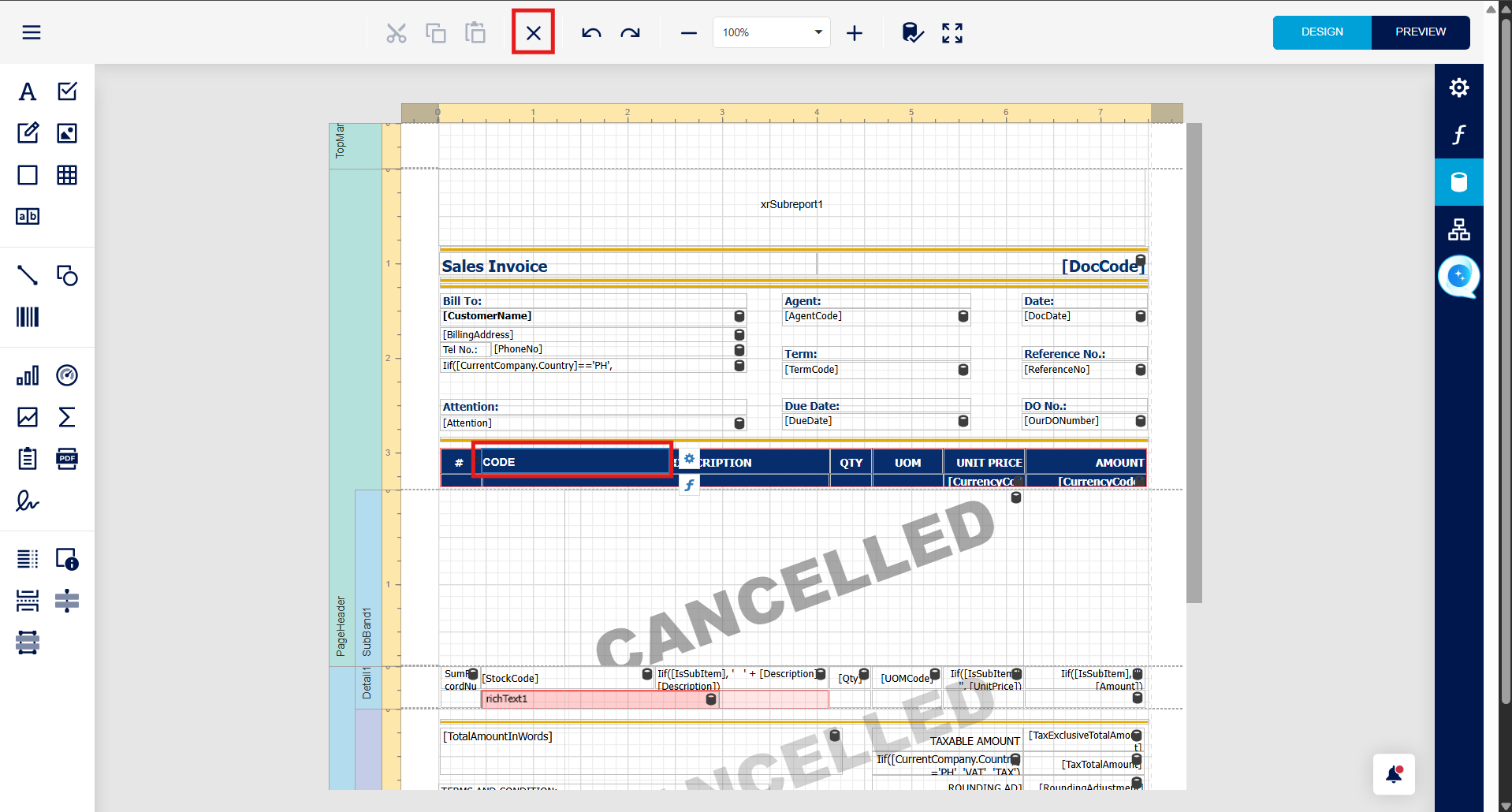
Task: Open the smart tag gear beside CODE cell
Action: point(689,459)
